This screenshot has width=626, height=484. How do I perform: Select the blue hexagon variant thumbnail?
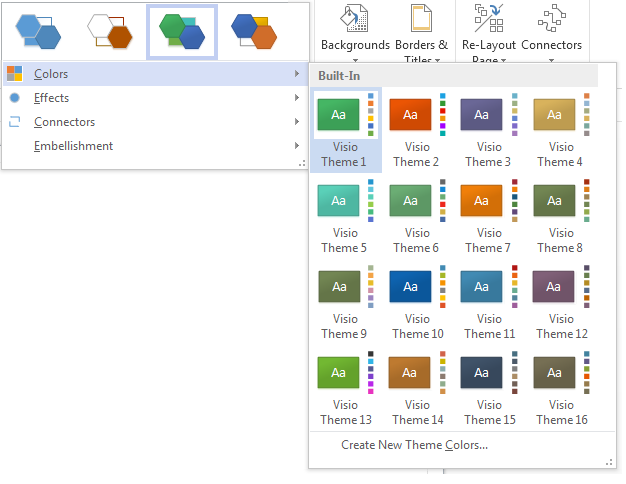point(38,32)
